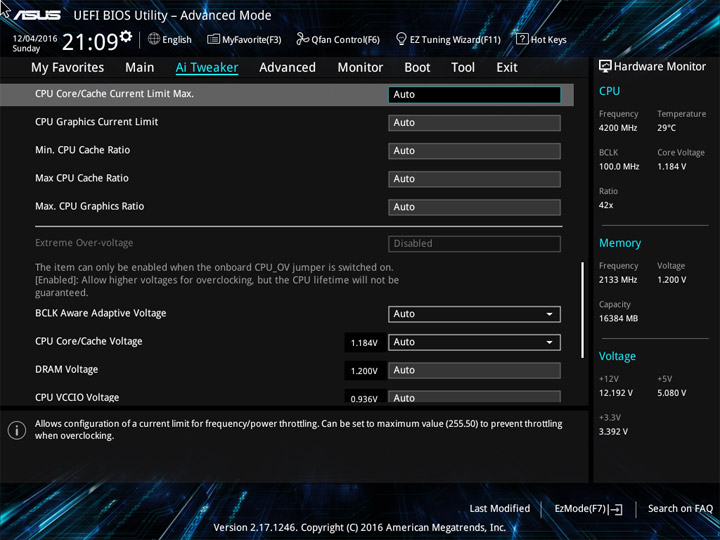Click the 29°C CPU temperature value
720x540 pixels.
(666, 128)
